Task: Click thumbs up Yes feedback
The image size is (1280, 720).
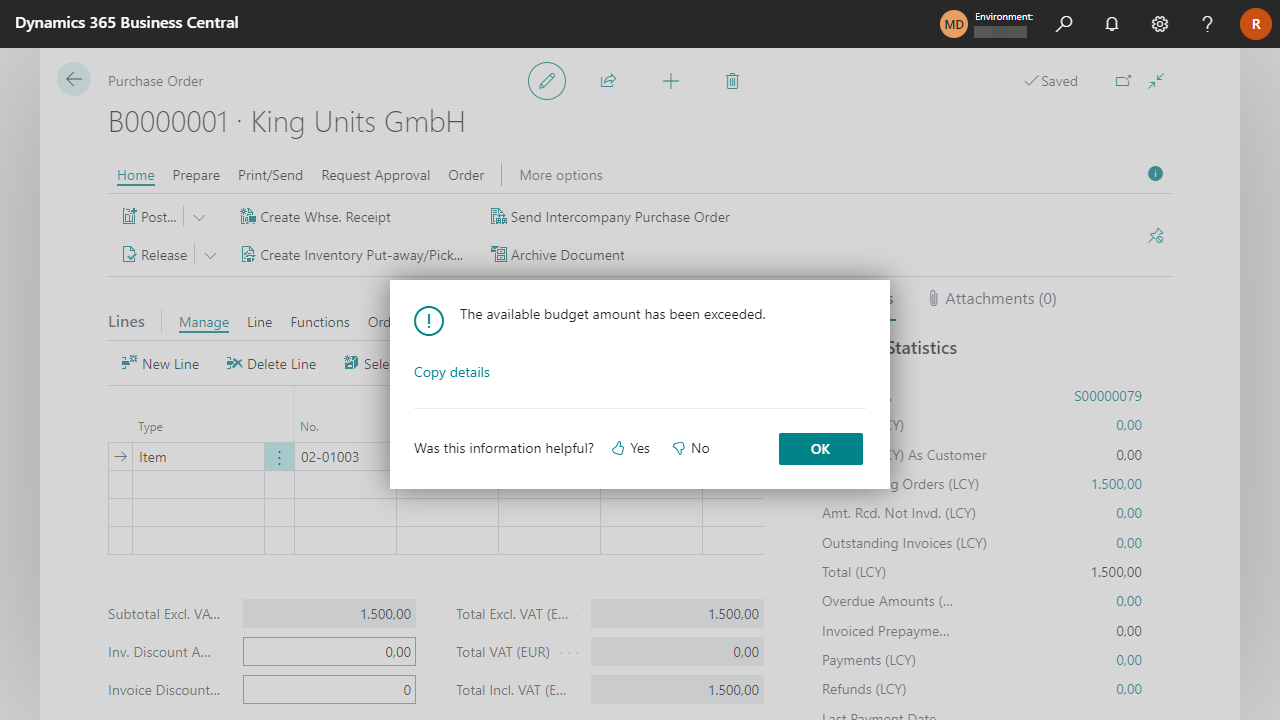Action: [631, 449]
